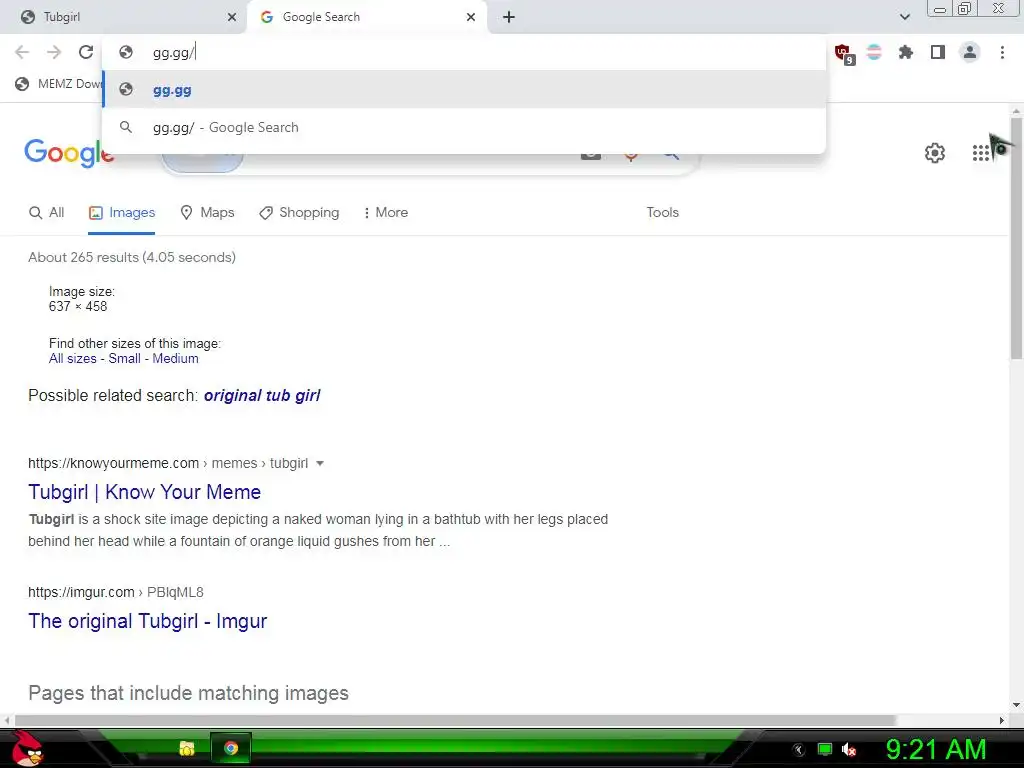Open the Chrome three-dot menu
This screenshot has height=768, width=1024.
[x=1002, y=52]
